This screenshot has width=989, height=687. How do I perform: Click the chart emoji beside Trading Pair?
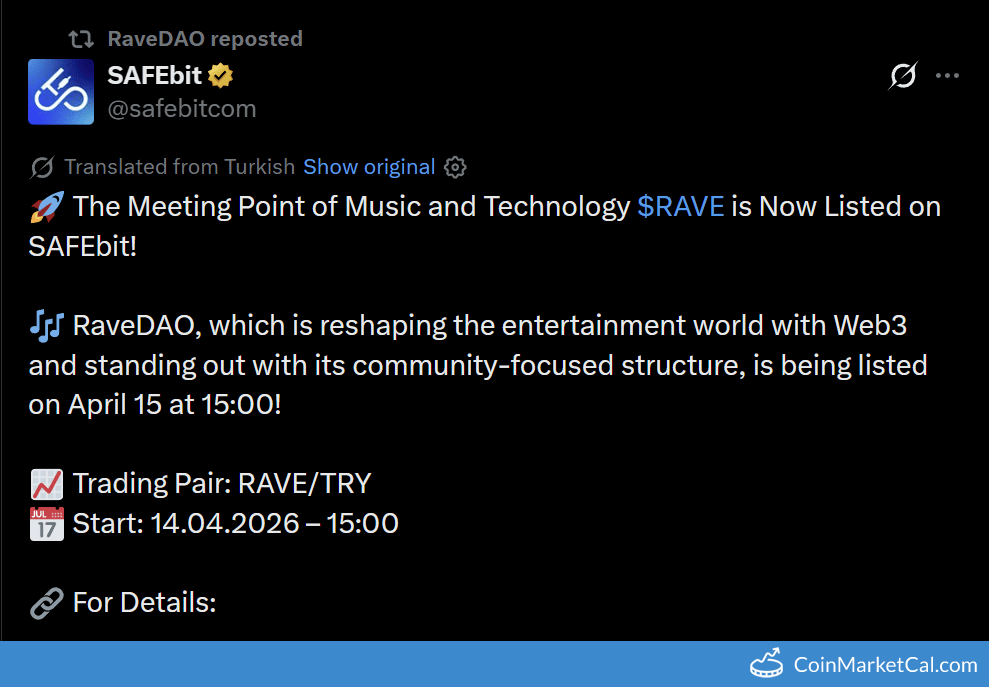(x=46, y=484)
